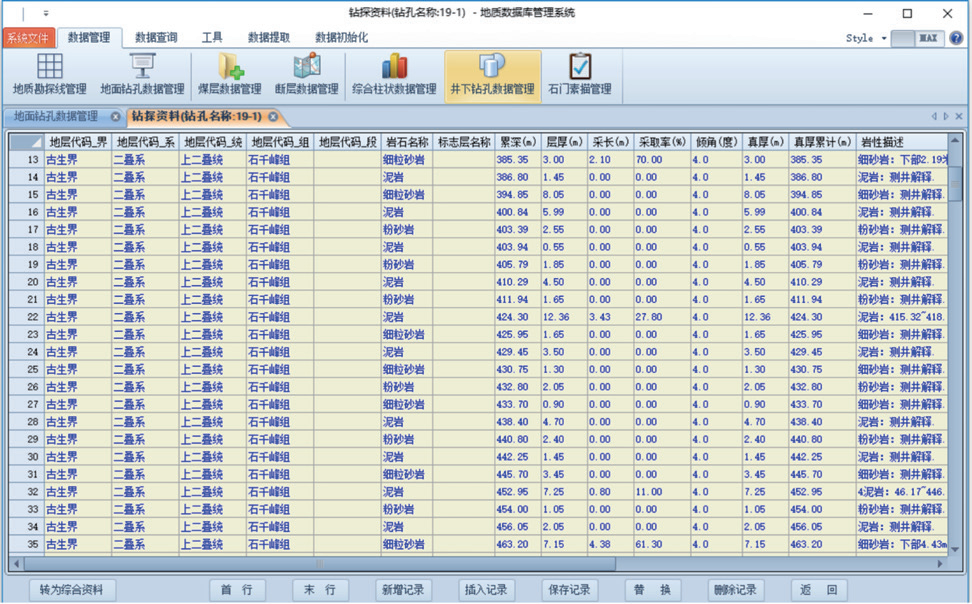Click the 地层代码_组 column header
972x604 pixels.
coord(280,142)
